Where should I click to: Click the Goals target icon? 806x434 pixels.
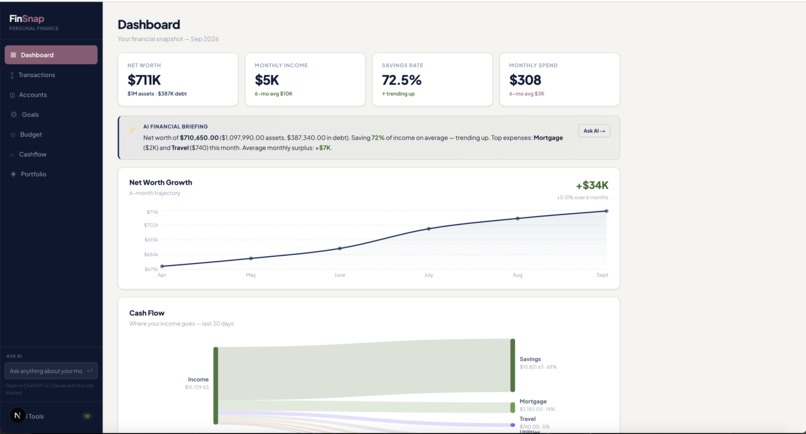click(x=13, y=115)
